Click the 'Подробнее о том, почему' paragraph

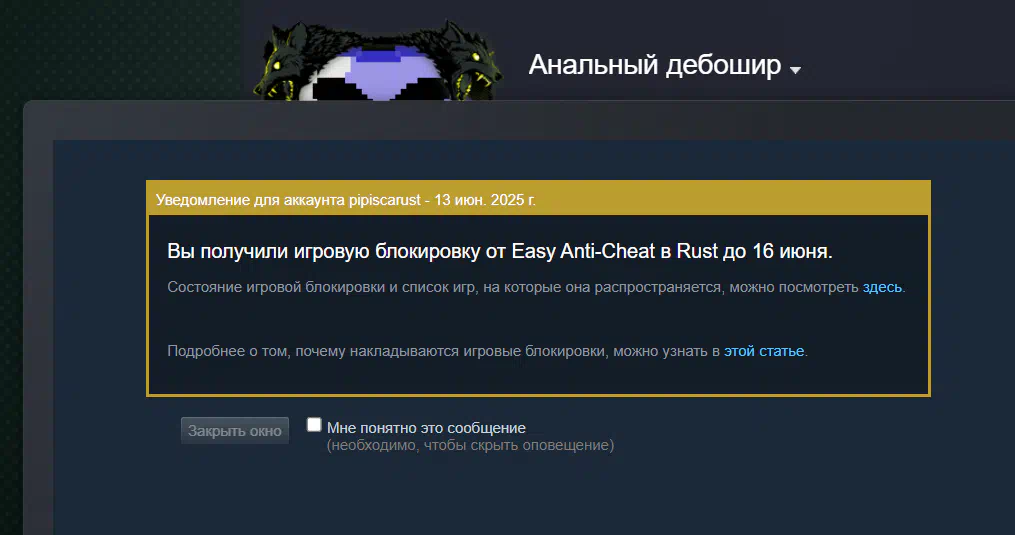(487, 351)
